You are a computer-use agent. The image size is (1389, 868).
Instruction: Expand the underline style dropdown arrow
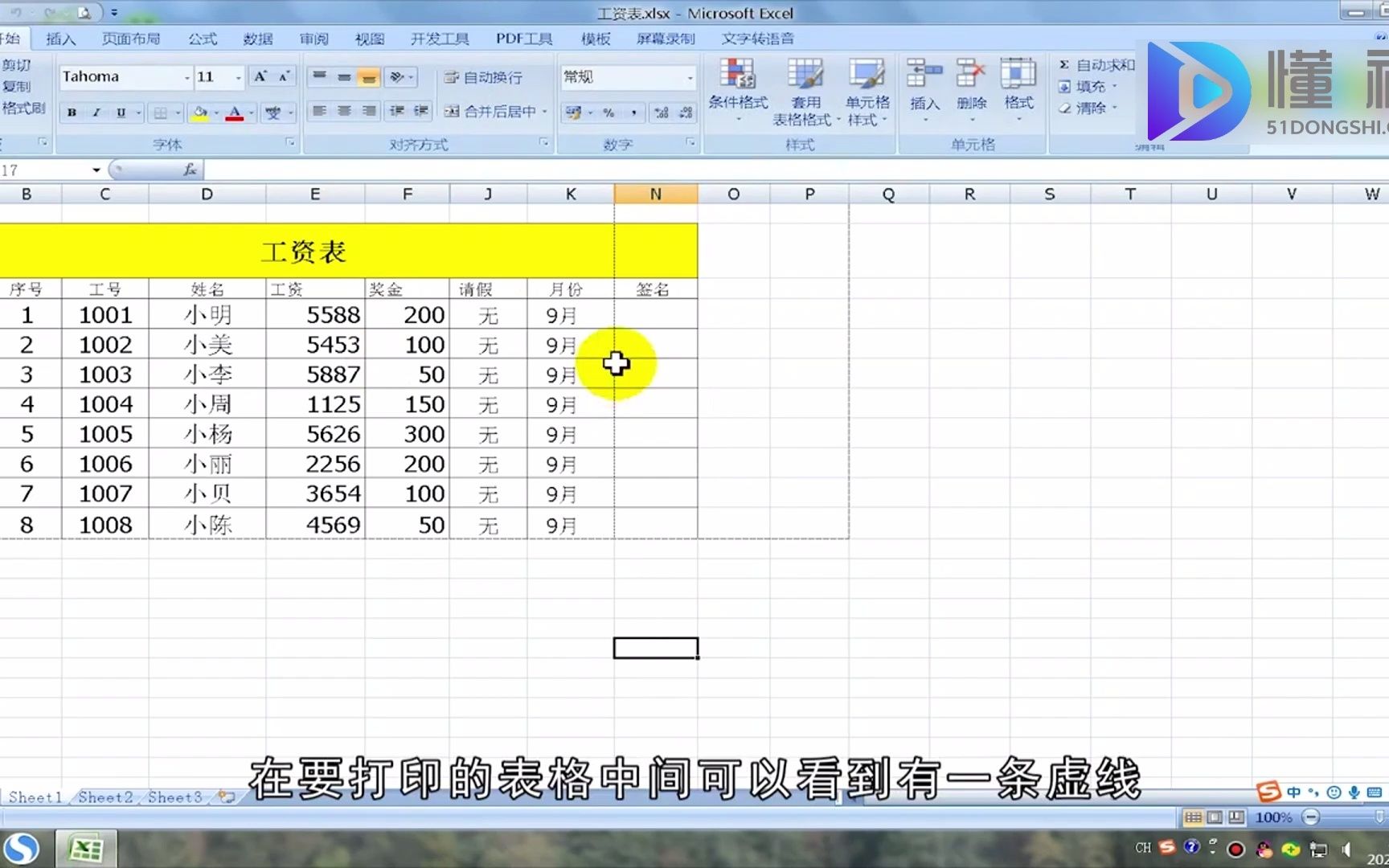point(137,113)
